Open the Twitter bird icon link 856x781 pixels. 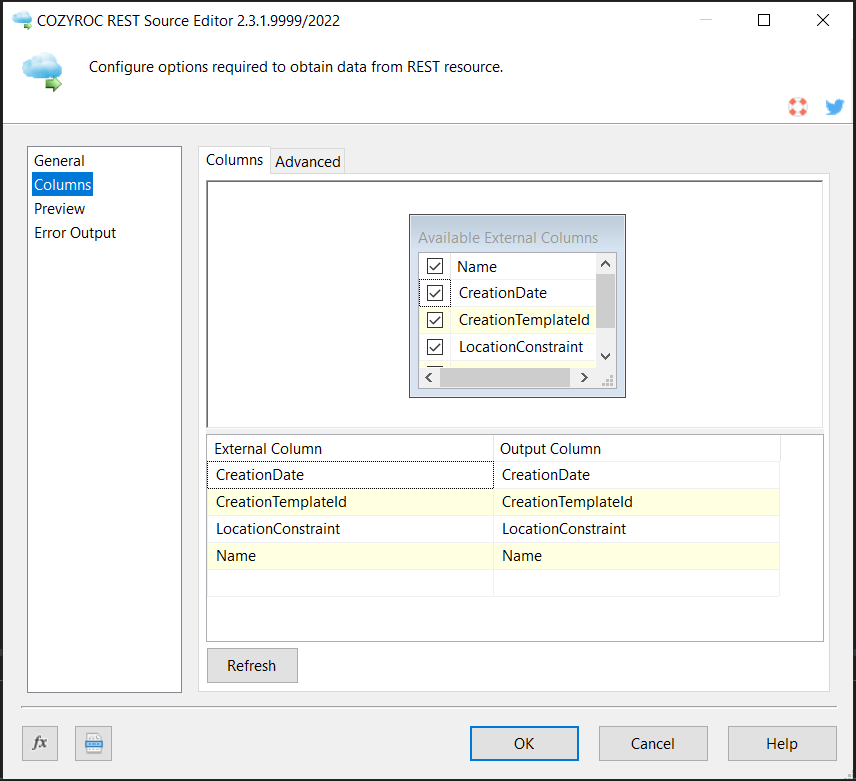pyautogui.click(x=834, y=107)
